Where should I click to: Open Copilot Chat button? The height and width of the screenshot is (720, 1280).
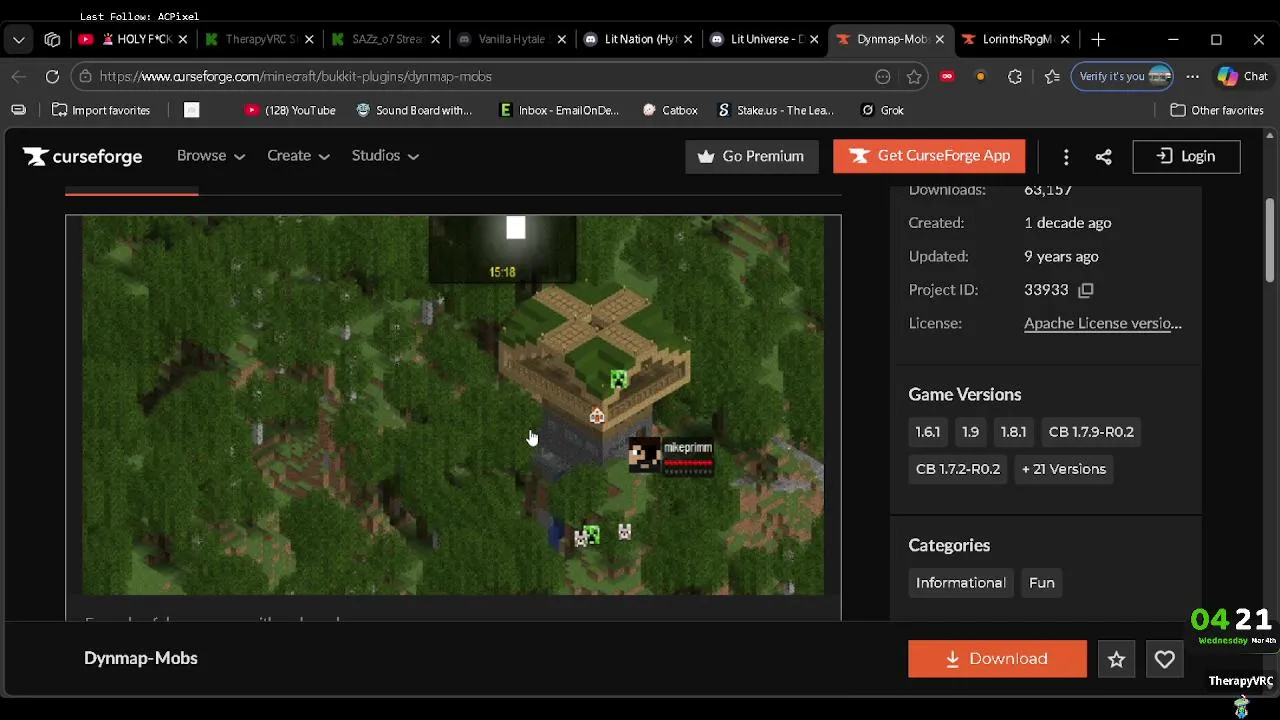click(x=1242, y=76)
